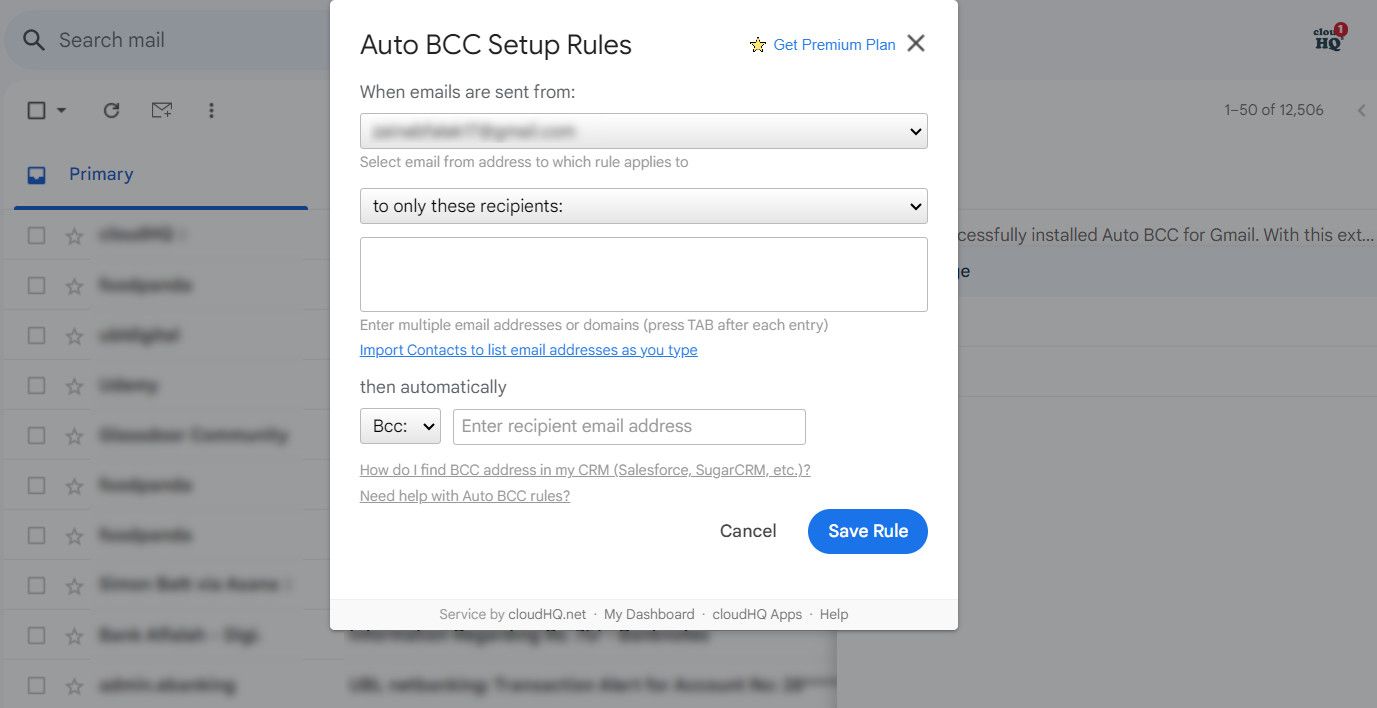
Task: Click the Save Rule button
Action: tap(867, 531)
